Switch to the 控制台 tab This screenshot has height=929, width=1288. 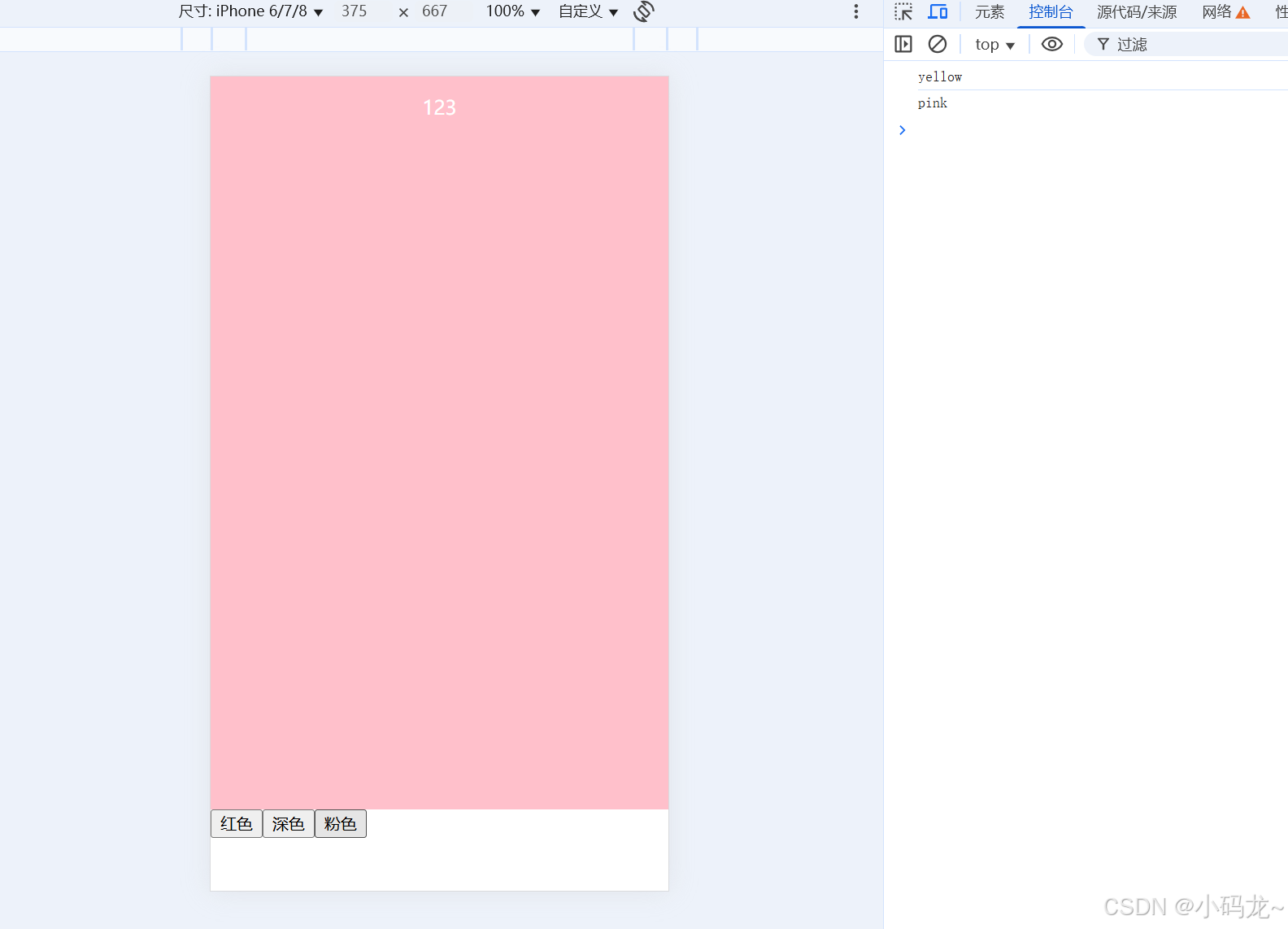[x=1051, y=12]
